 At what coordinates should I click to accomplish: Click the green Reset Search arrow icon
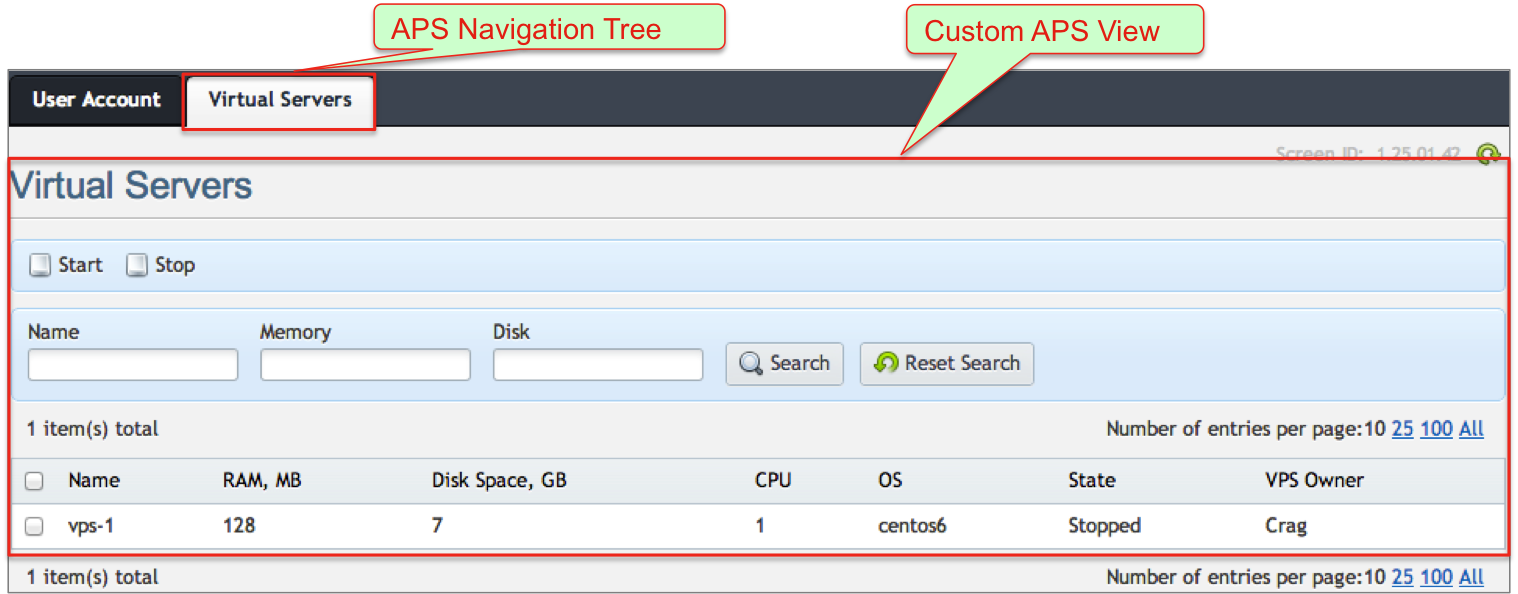coord(886,364)
